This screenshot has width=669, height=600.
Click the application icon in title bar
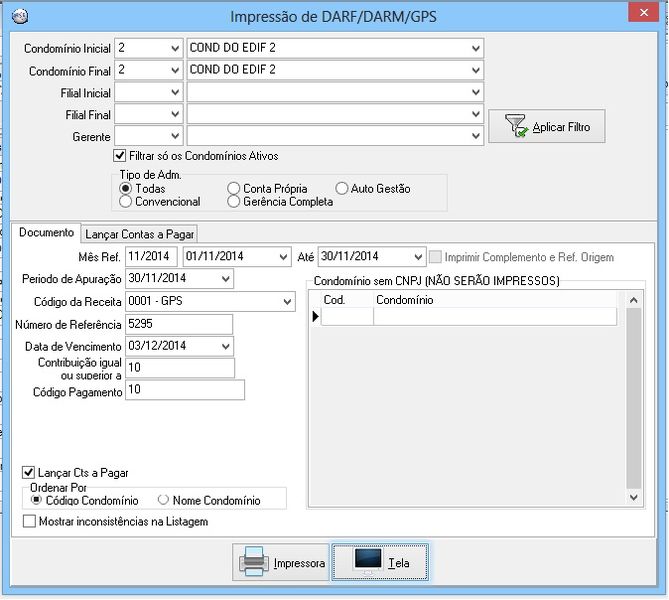(20, 17)
